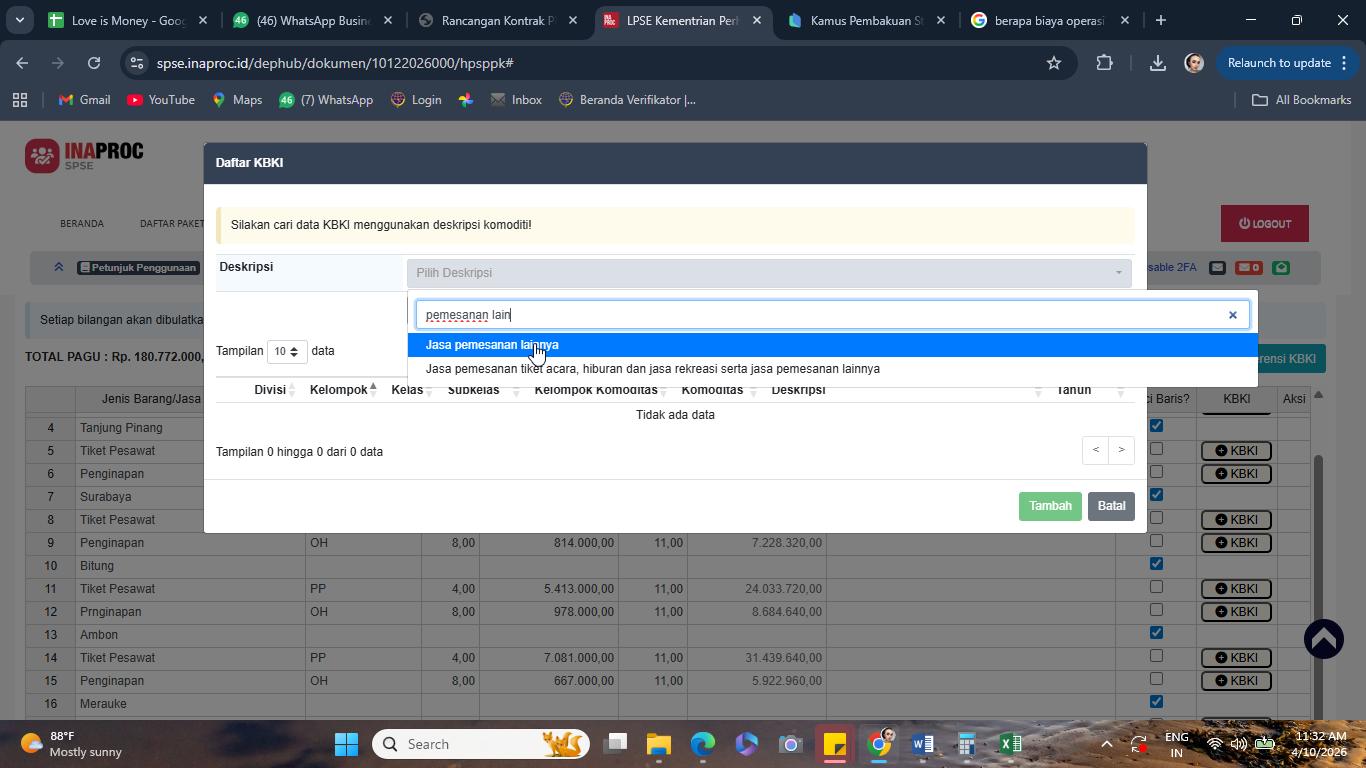Viewport: 1366px width, 768px height.
Task: Click the KBKI button for row 6 Penginapan
Action: 1236,474
